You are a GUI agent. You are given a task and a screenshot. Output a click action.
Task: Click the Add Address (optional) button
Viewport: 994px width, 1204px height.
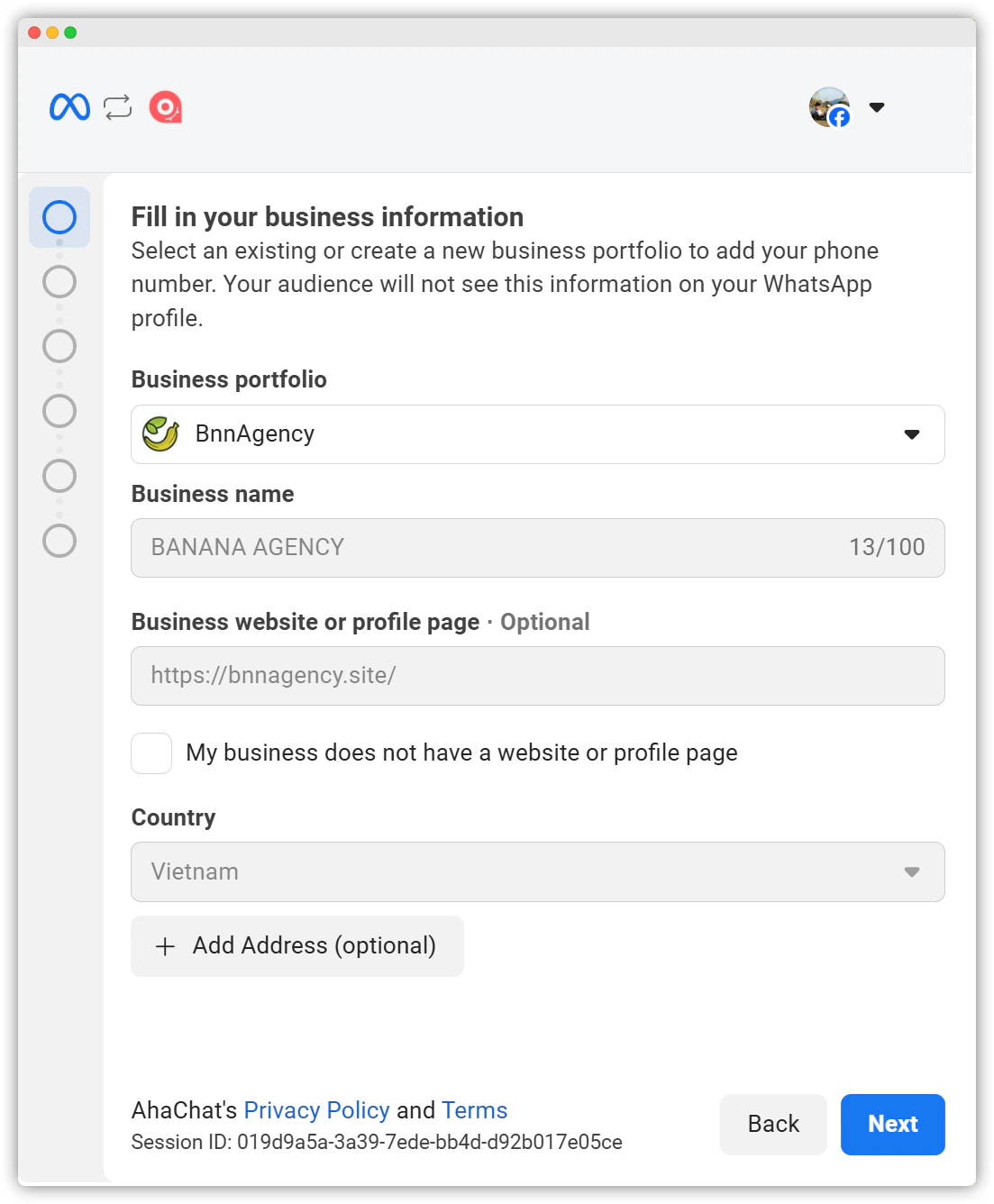pyautogui.click(x=297, y=946)
